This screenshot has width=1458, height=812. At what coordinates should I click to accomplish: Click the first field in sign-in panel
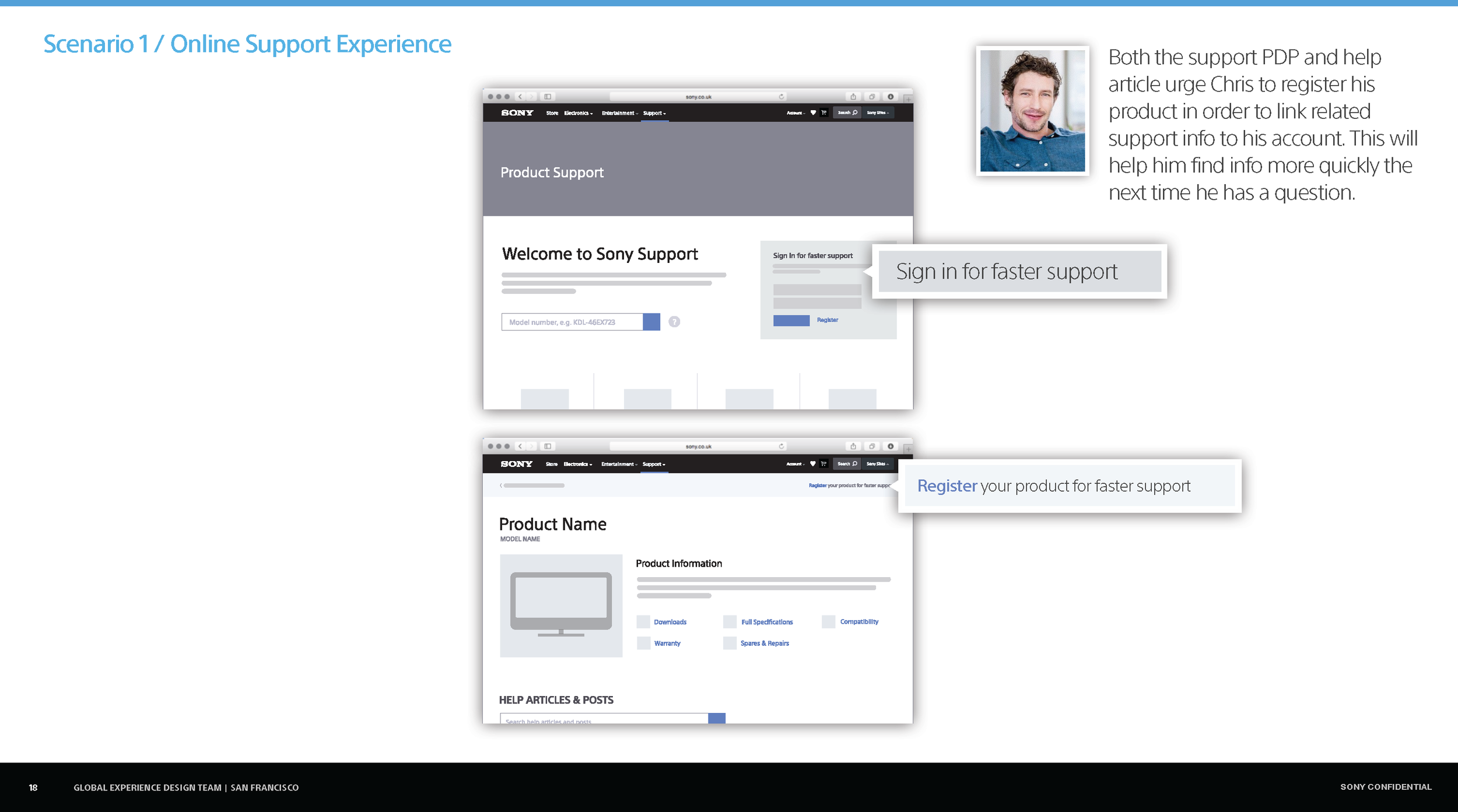pos(817,290)
